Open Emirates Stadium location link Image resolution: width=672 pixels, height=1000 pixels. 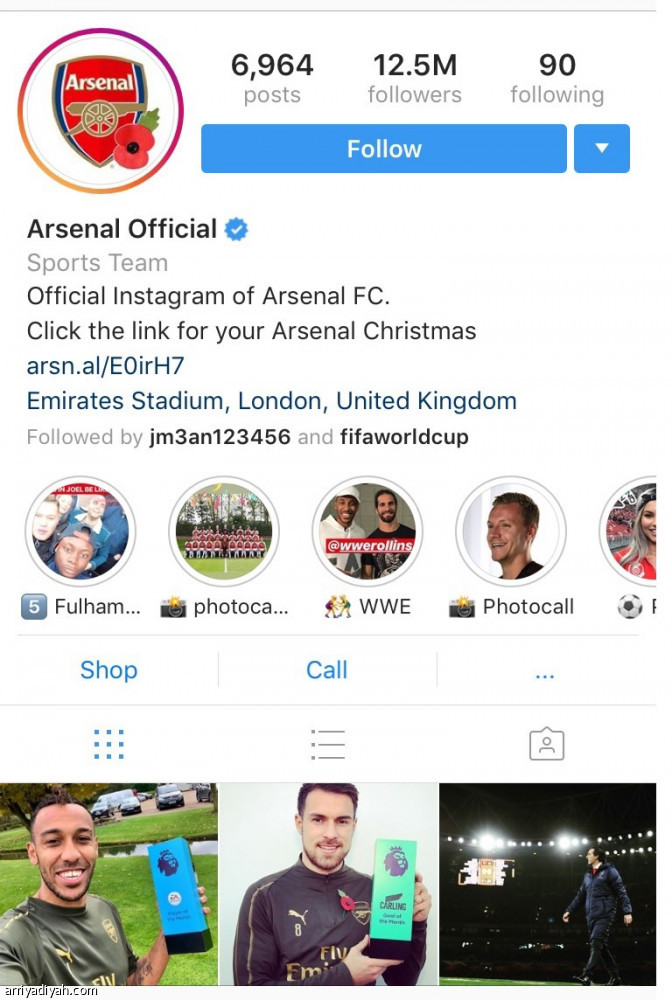tap(272, 401)
